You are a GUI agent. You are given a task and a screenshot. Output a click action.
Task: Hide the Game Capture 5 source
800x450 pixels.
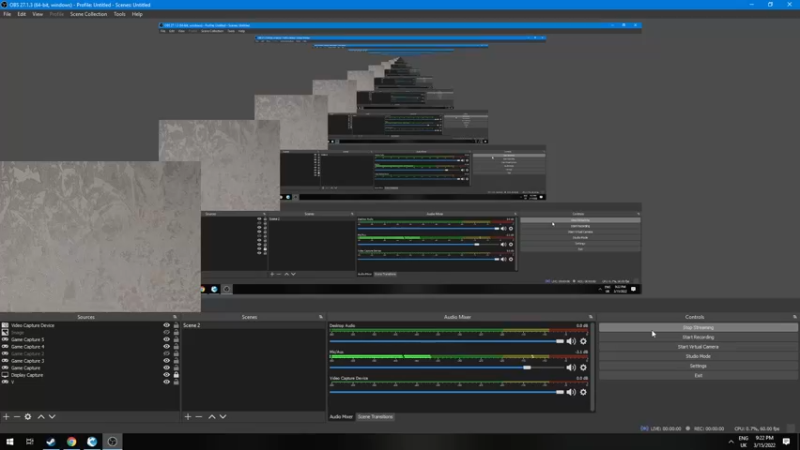166,340
